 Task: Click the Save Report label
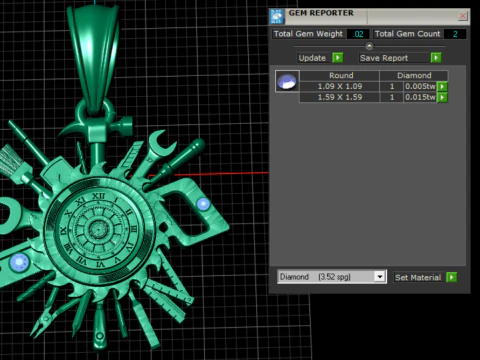pos(384,58)
